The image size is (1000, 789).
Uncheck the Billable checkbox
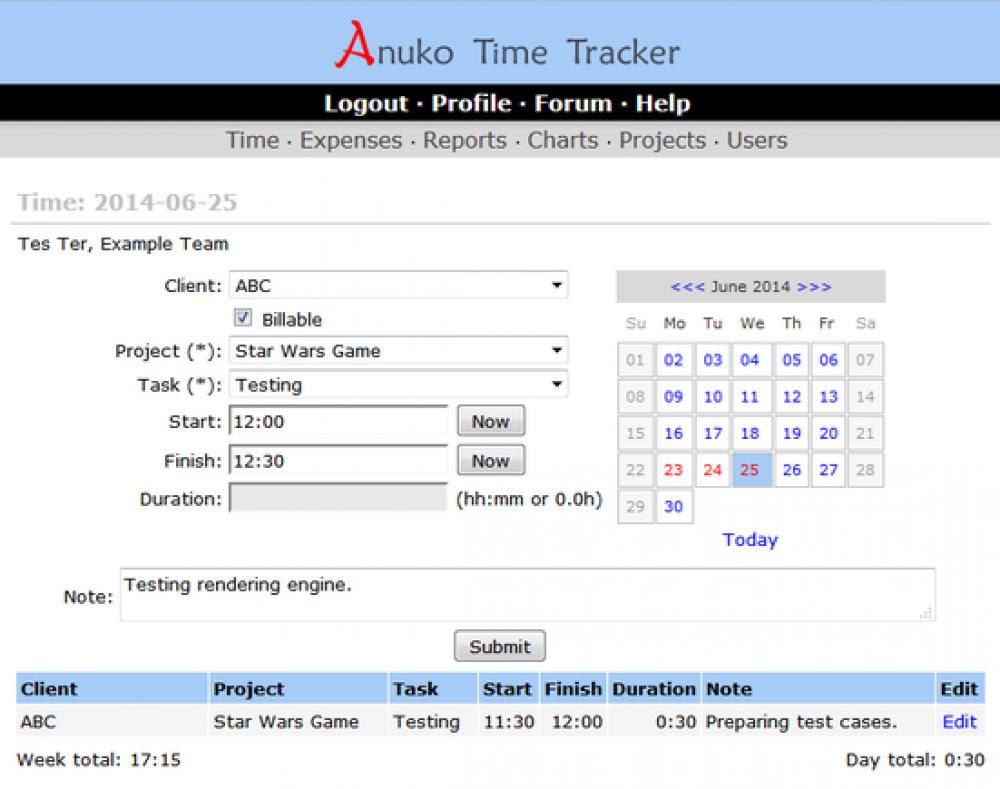241,318
